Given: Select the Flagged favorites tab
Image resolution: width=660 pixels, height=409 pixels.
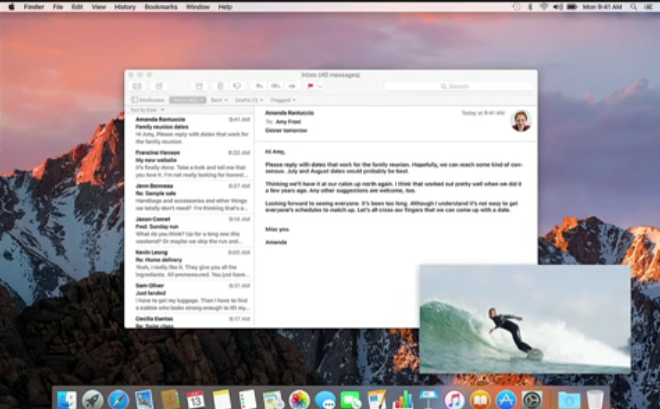Looking at the screenshot, I should point(282,100).
